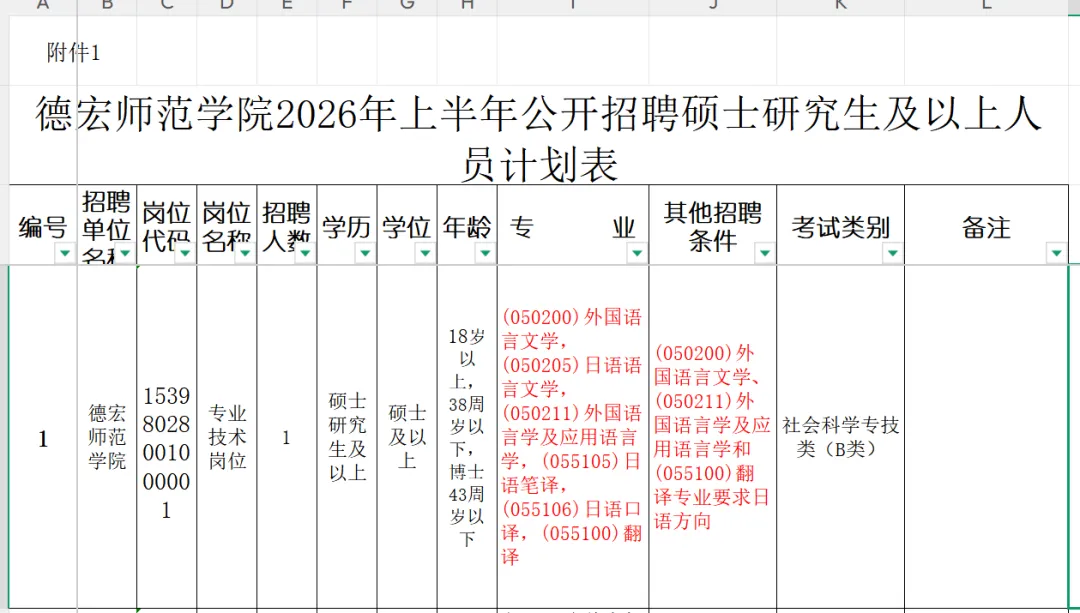Select the 学历 header cell
The height and width of the screenshot is (613, 1080).
[x=346, y=225]
